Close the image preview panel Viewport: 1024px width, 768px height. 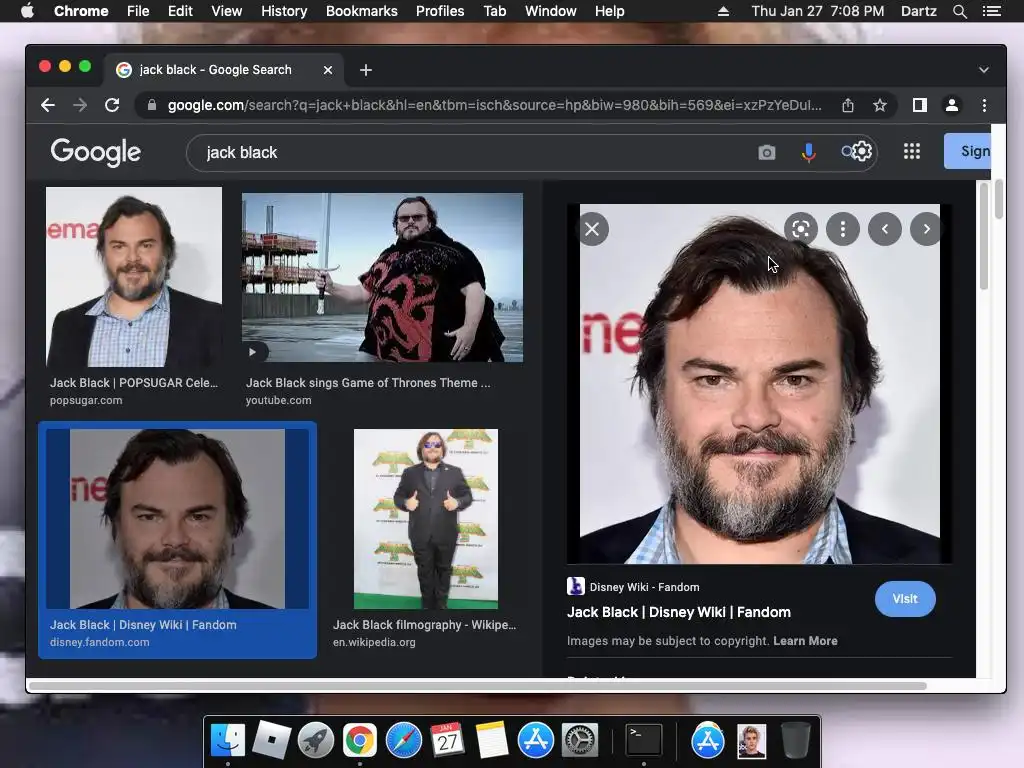point(592,229)
